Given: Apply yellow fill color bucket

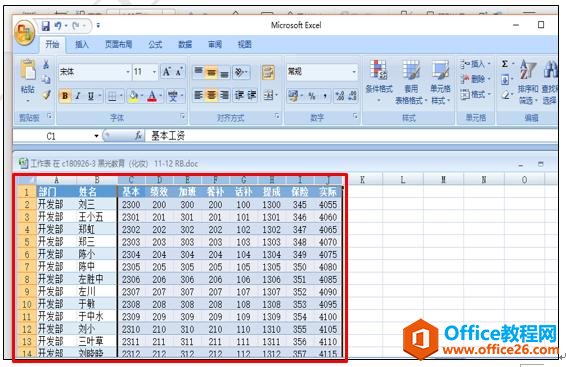Looking at the screenshot, I should coord(133,96).
